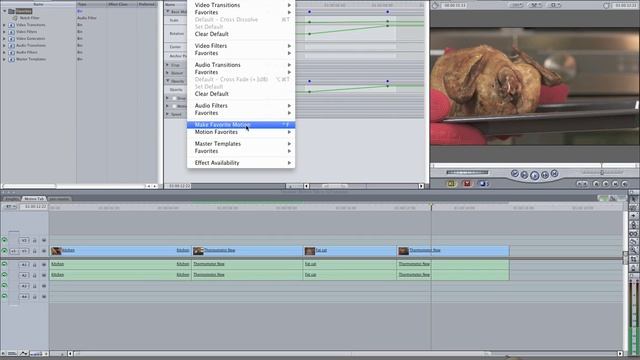Activate the Zoom magnifier tool
The width and height of the screenshot is (640, 360).
[633, 251]
